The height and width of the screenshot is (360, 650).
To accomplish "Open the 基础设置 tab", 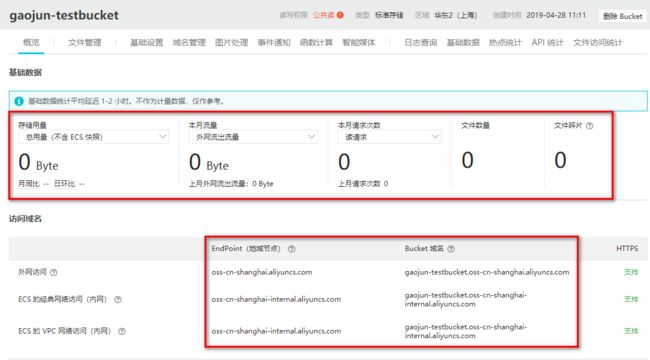I will [146, 42].
